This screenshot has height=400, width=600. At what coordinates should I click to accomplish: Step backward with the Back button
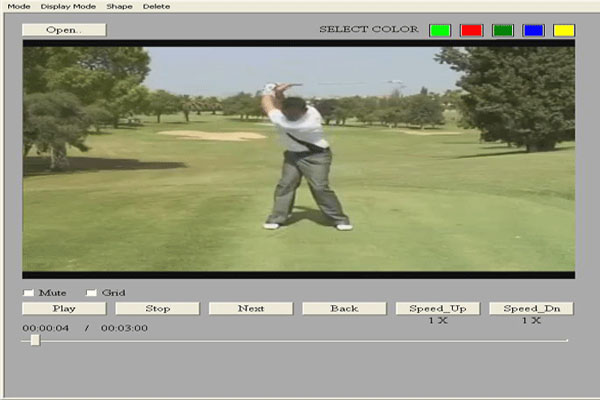344,309
